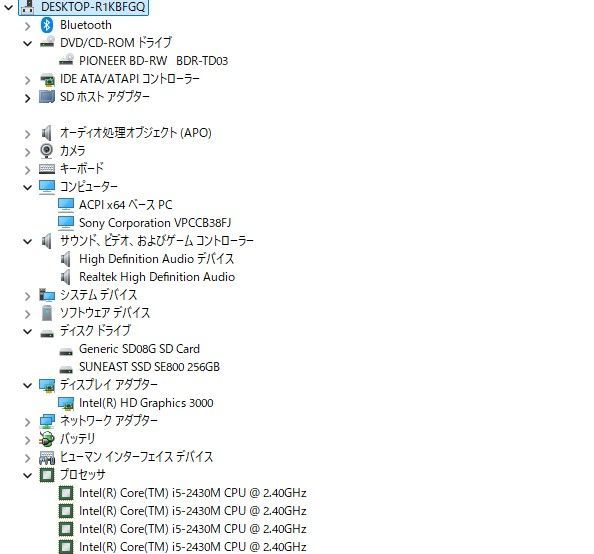Click the カメラ webcam icon
This screenshot has height=554, width=594.
pos(47,151)
